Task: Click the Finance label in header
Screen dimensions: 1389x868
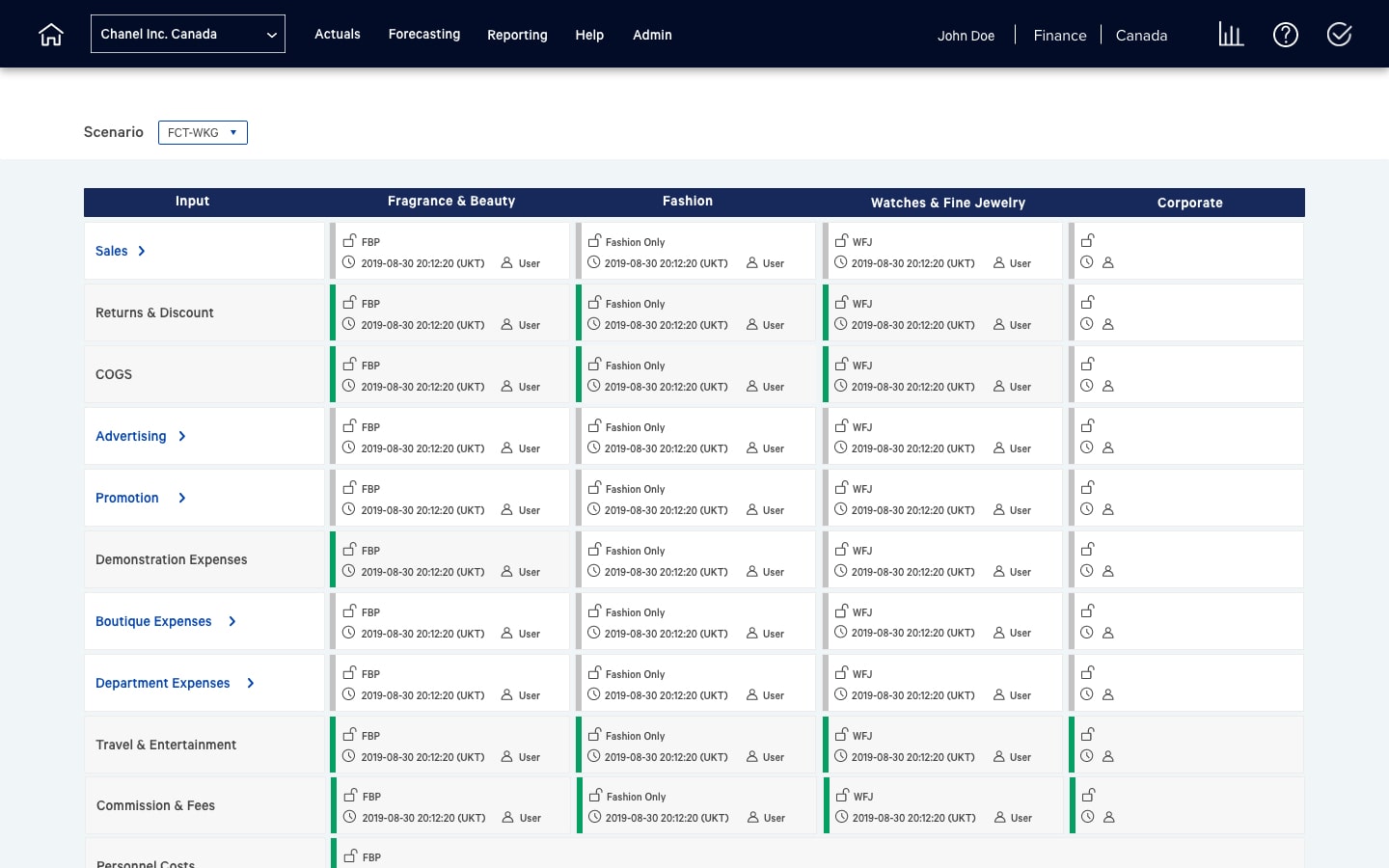Action: 1060,36
